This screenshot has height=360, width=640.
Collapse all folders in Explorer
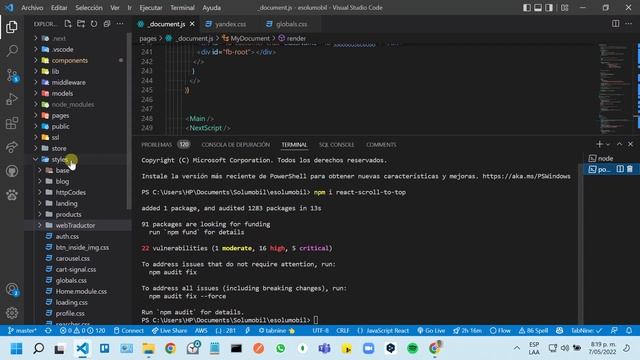pos(107,24)
